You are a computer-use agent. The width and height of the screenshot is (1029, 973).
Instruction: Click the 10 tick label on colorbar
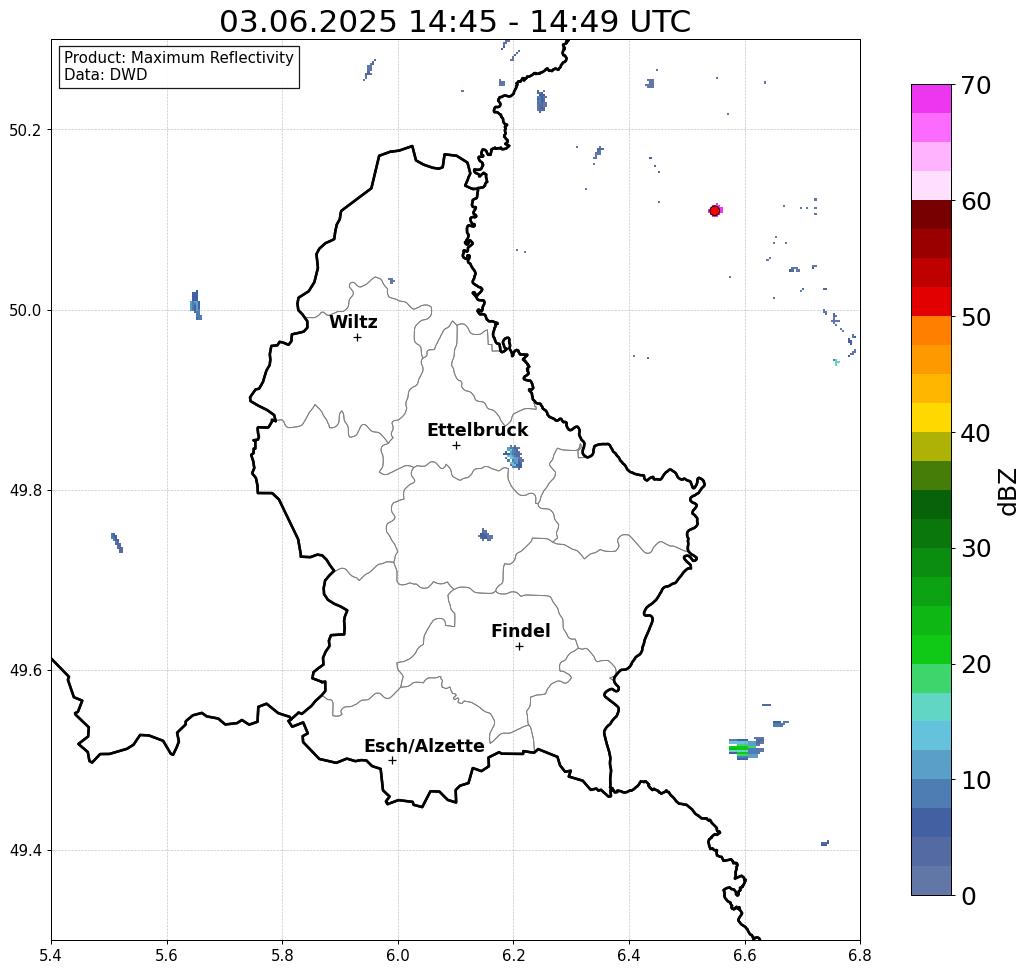click(976, 780)
